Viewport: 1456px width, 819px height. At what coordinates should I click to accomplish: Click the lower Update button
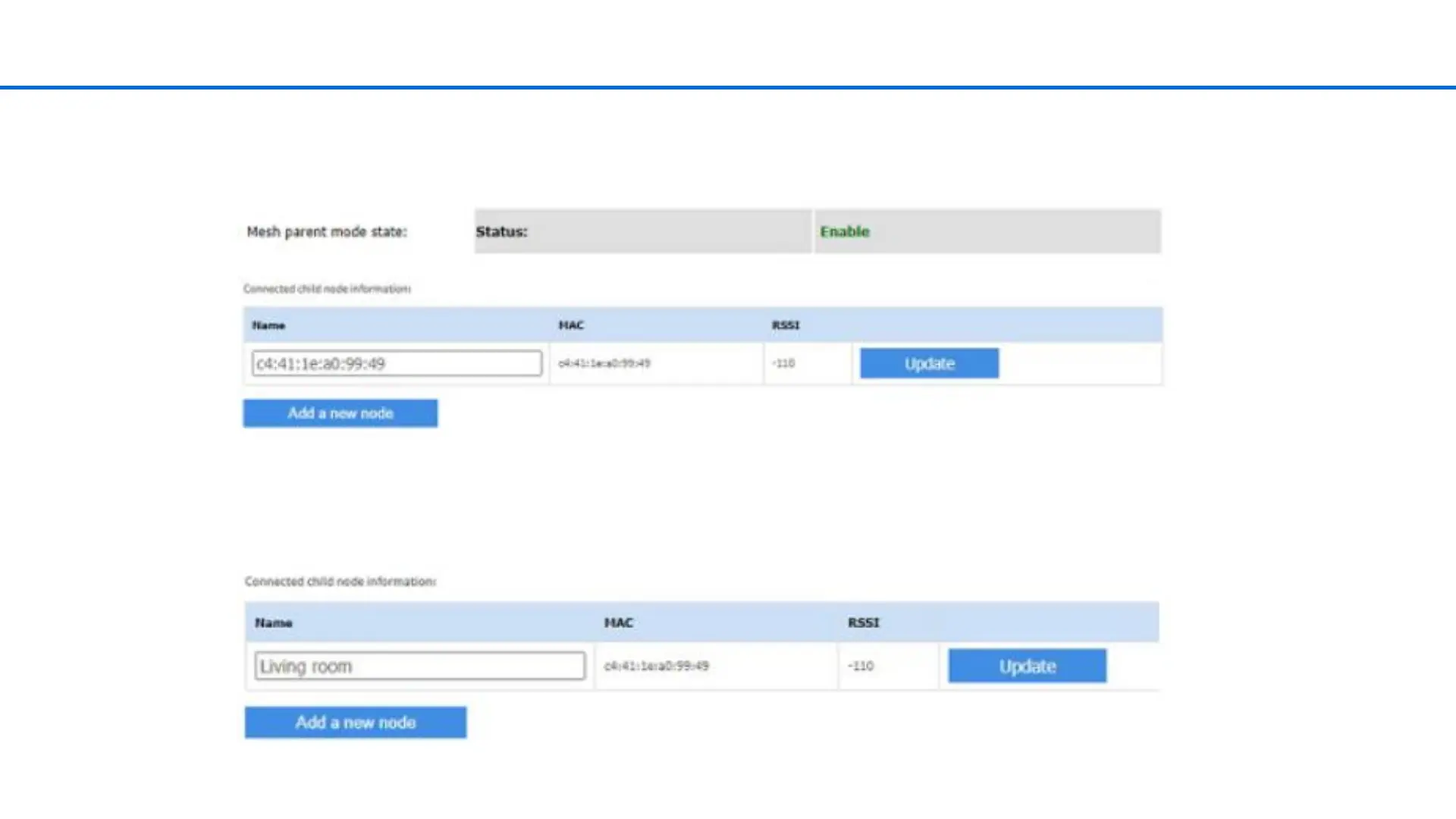1027,666
